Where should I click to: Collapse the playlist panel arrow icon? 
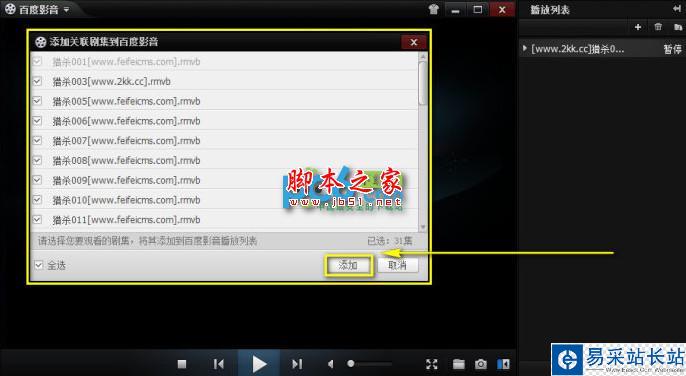(677, 9)
